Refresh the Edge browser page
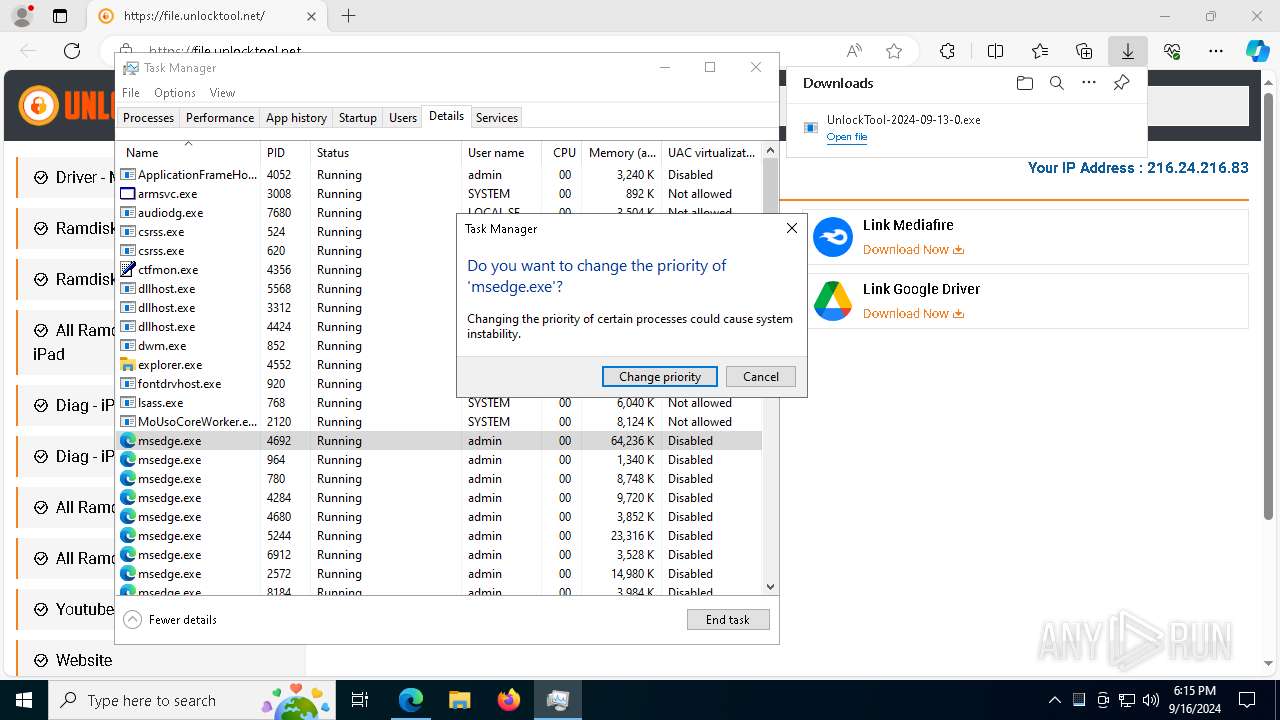 click(72, 51)
